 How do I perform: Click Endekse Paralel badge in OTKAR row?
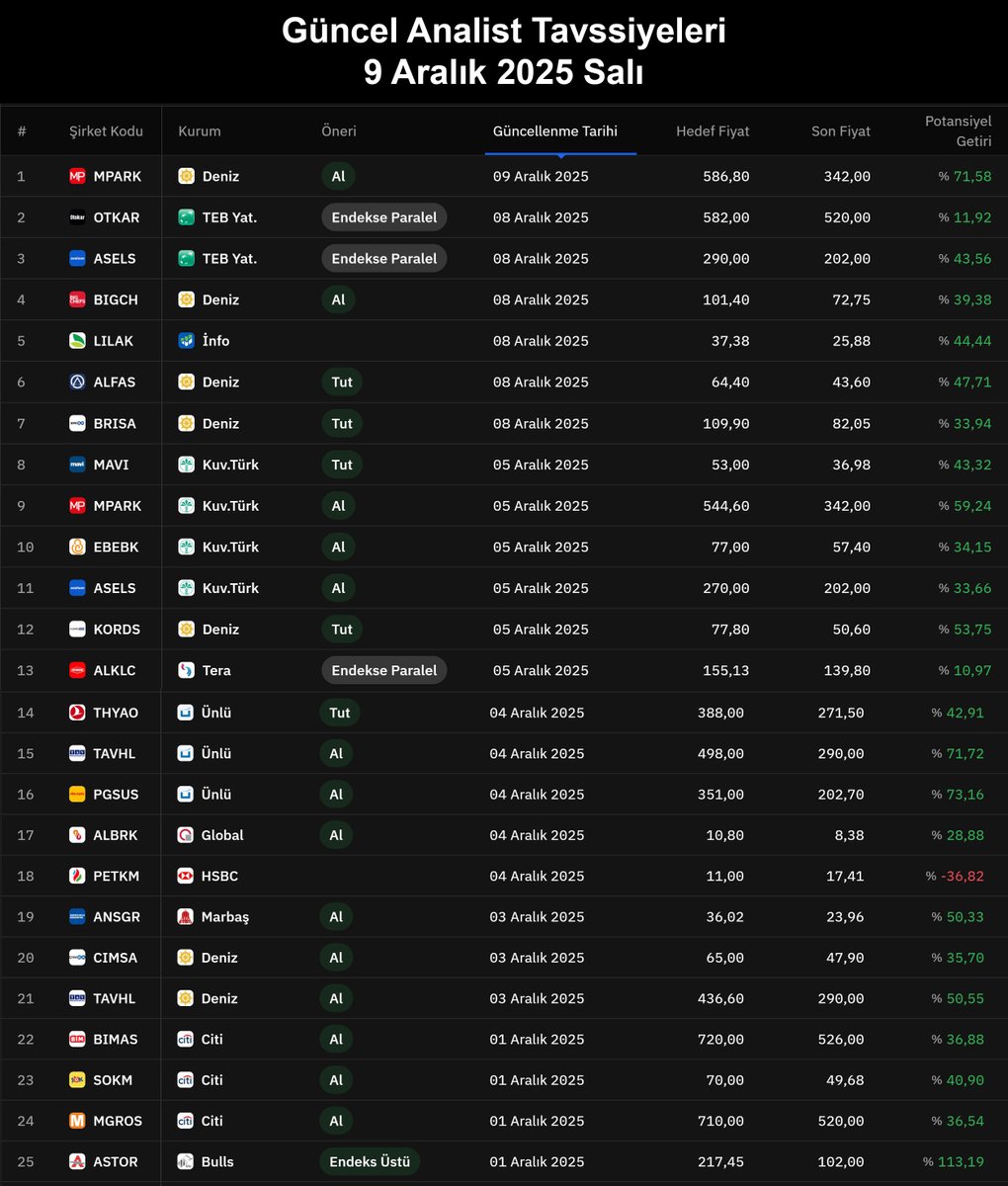pyautogui.click(x=384, y=217)
